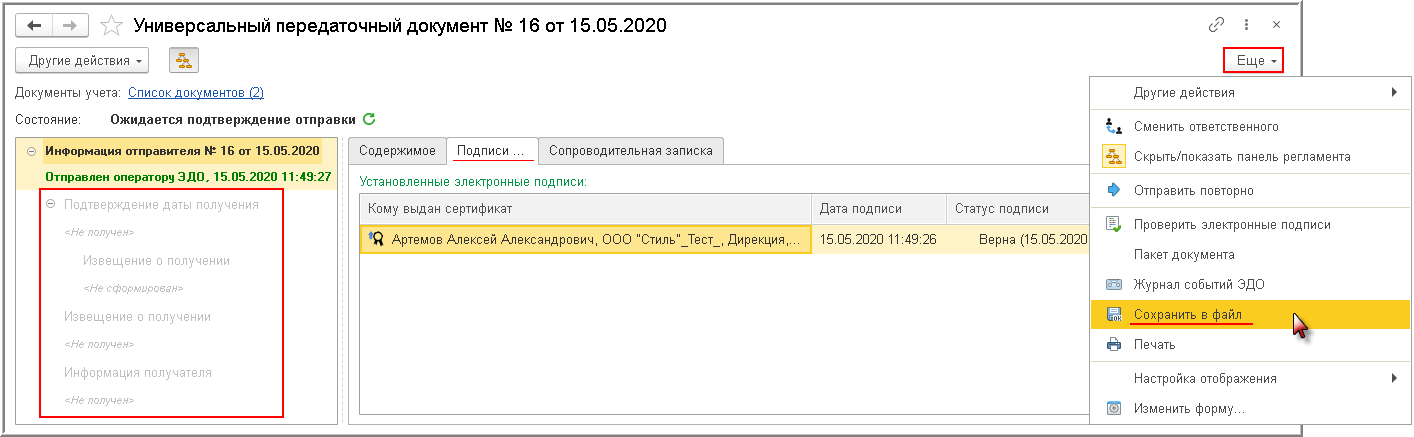This screenshot has height=437, width=1414.
Task: Switch to the "Содержимое" tab
Action: point(397,151)
